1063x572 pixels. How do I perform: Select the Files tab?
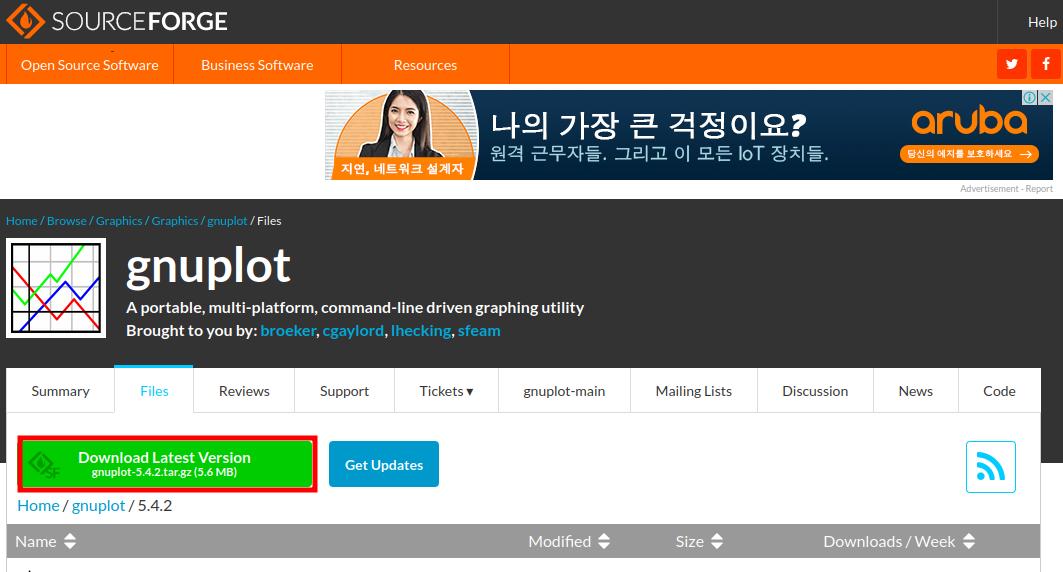click(154, 391)
